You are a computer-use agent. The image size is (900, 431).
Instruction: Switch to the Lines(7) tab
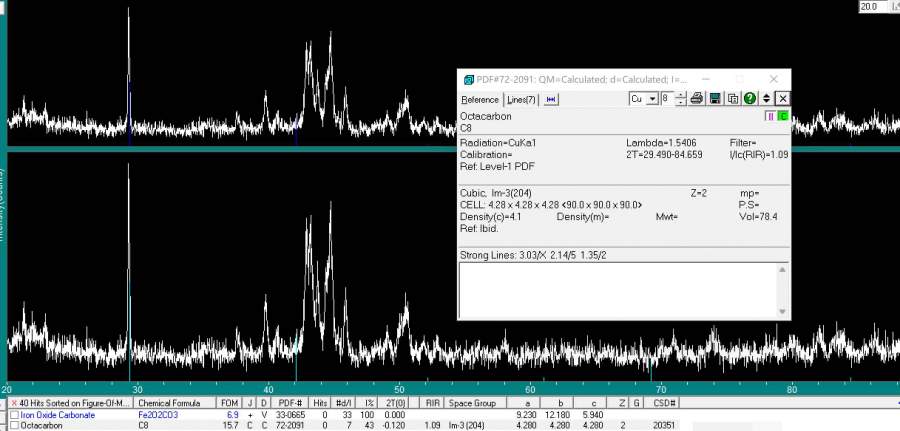521,99
